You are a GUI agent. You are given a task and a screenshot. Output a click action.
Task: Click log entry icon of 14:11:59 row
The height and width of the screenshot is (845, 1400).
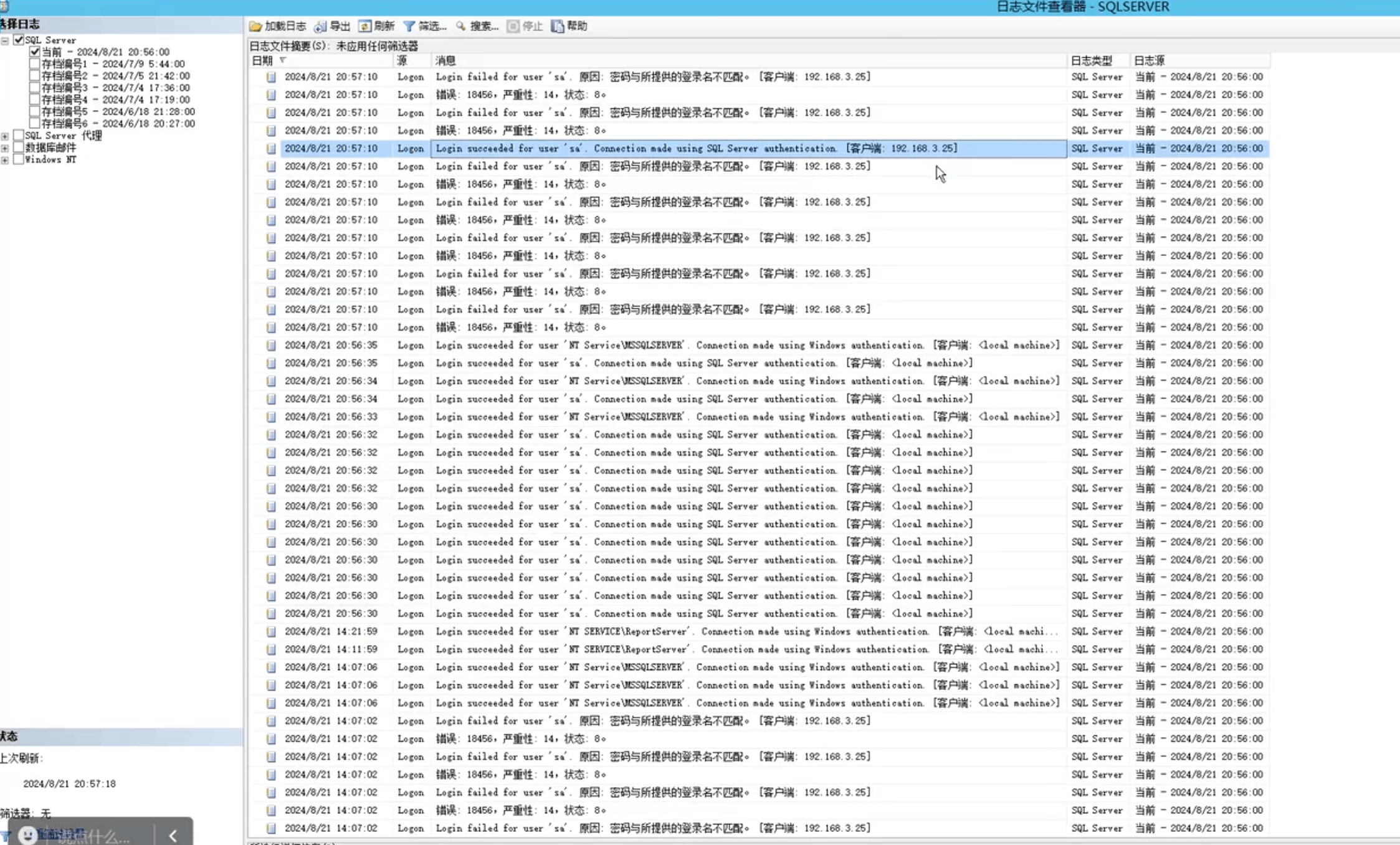[x=271, y=649]
